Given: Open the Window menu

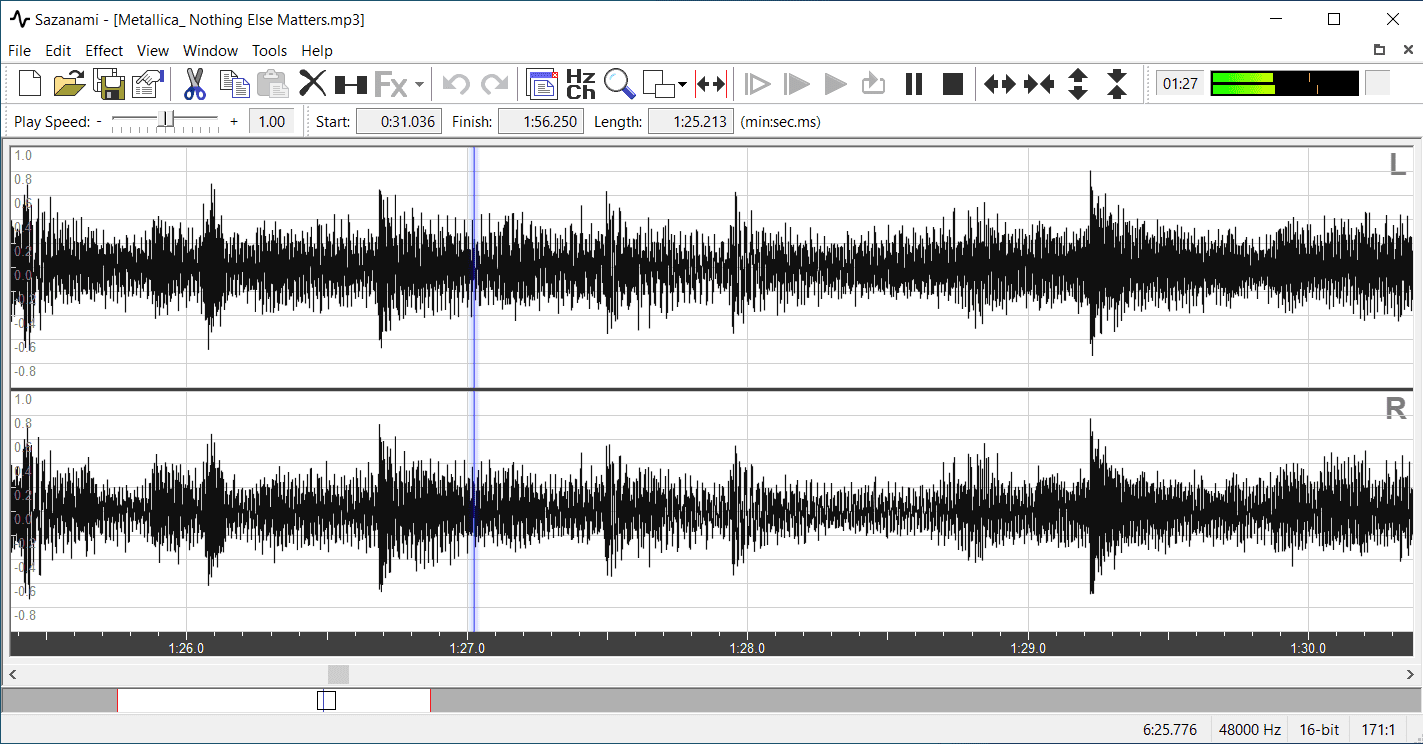Looking at the screenshot, I should tap(211, 51).
